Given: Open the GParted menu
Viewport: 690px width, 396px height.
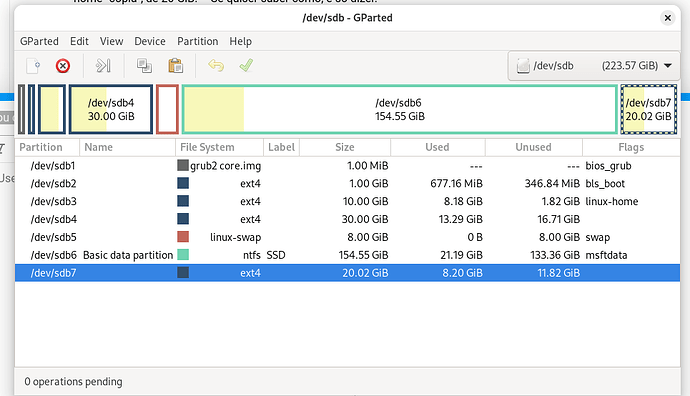Looking at the screenshot, I should [x=39, y=41].
